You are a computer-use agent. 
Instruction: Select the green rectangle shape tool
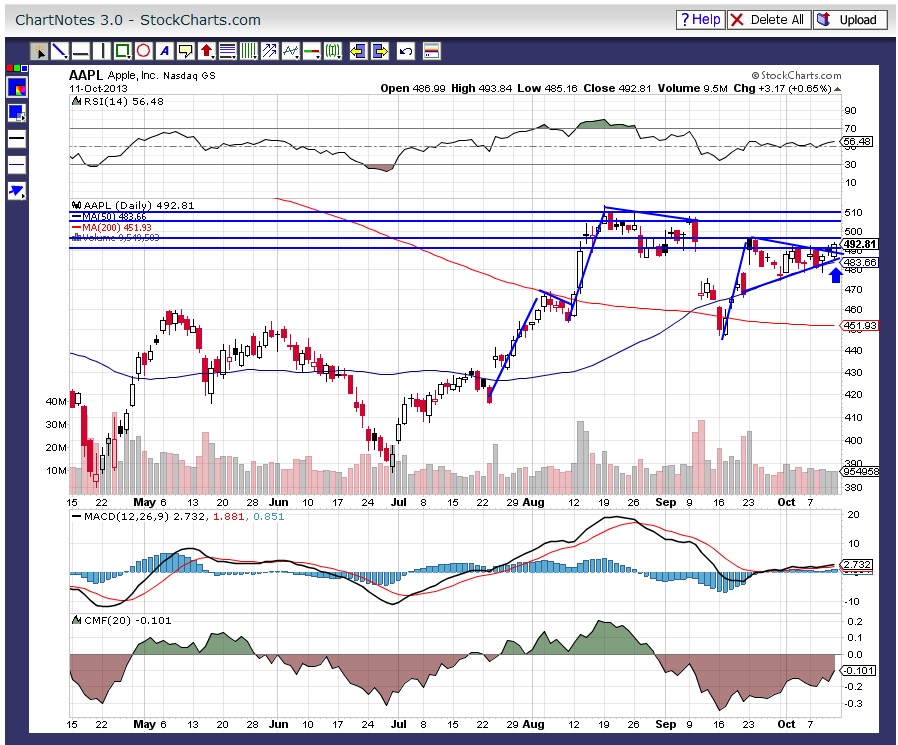(x=122, y=52)
